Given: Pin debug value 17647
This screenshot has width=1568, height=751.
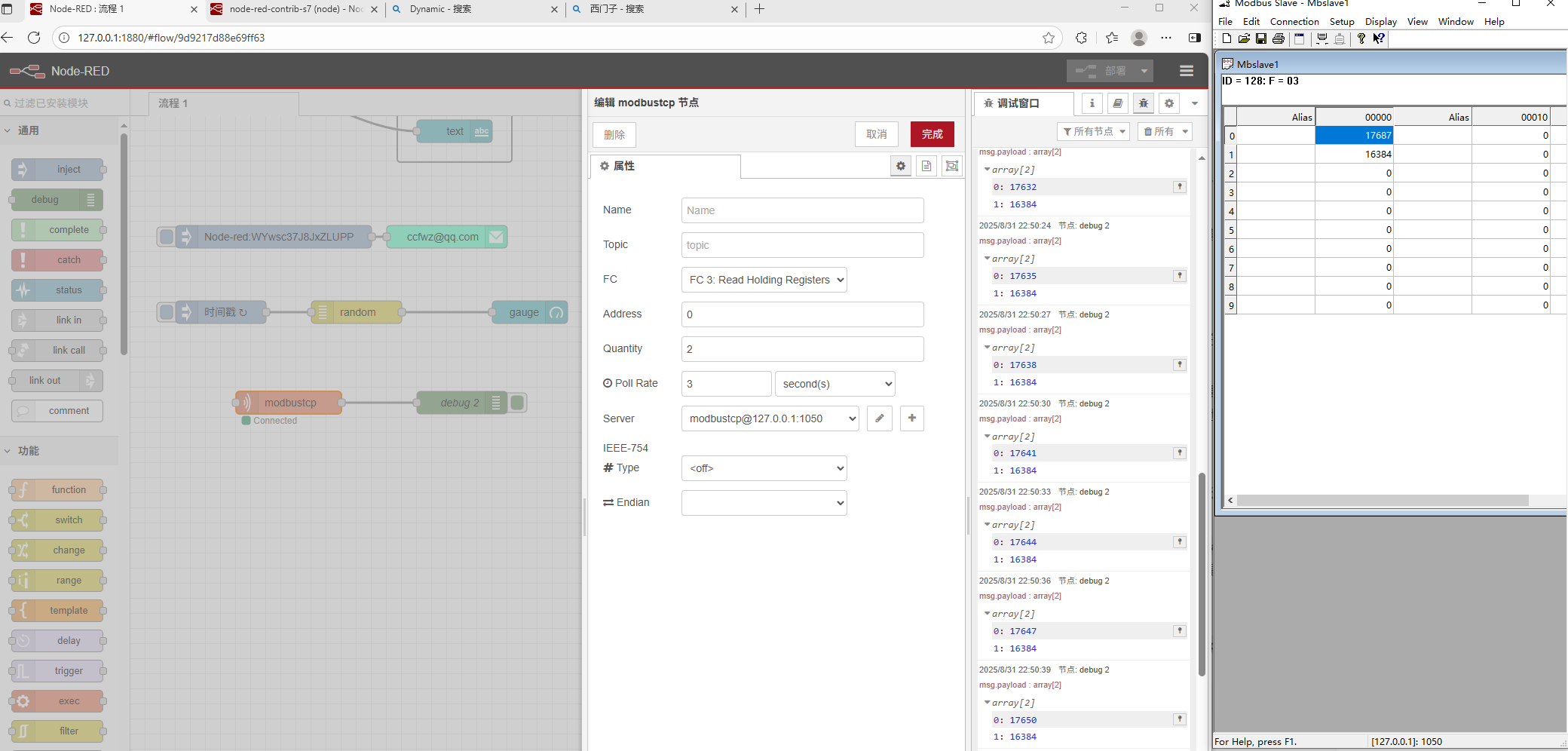Looking at the screenshot, I should click(x=1180, y=631).
